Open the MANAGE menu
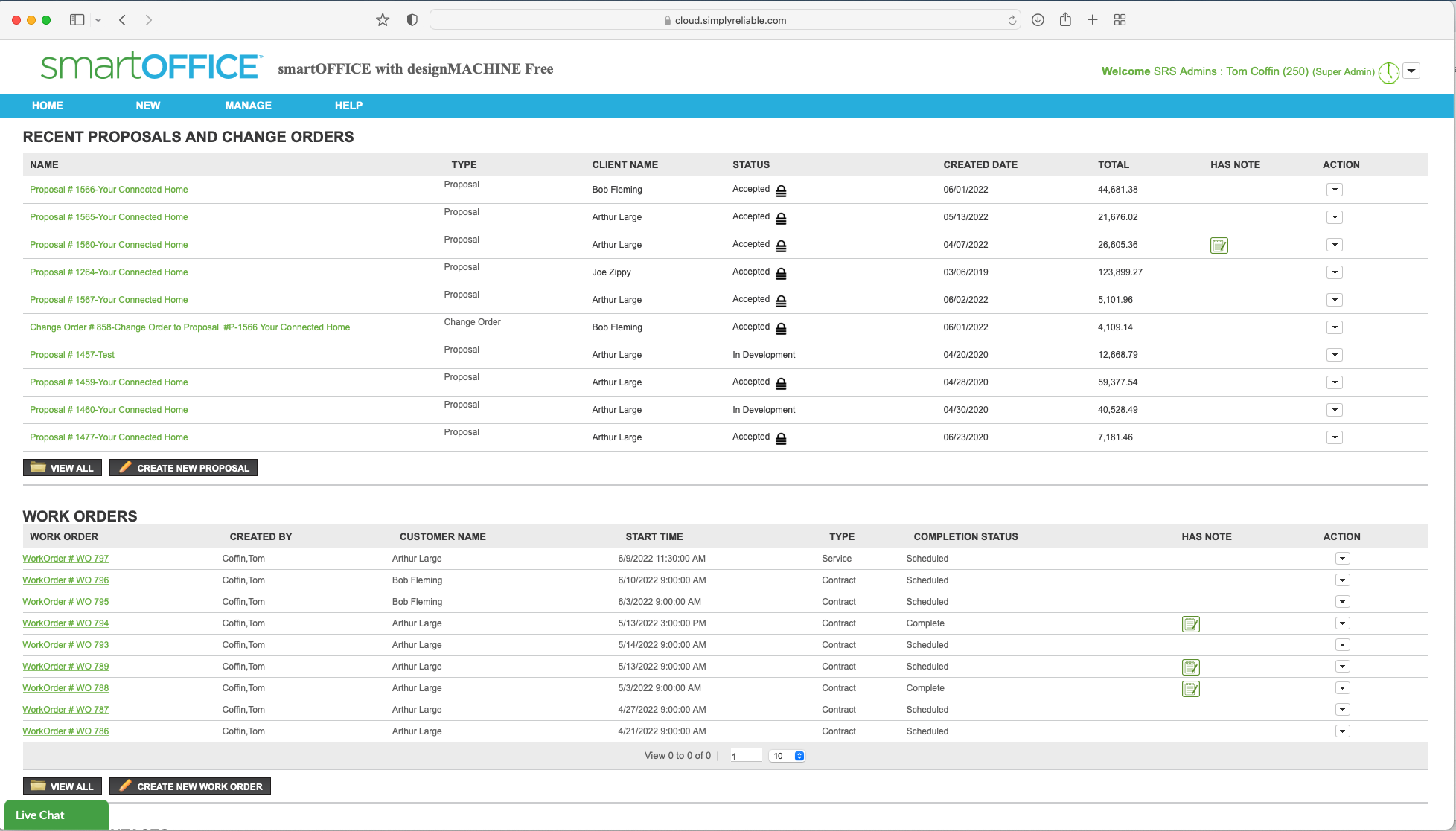Viewport: 1456px width, 831px height. pyautogui.click(x=248, y=106)
